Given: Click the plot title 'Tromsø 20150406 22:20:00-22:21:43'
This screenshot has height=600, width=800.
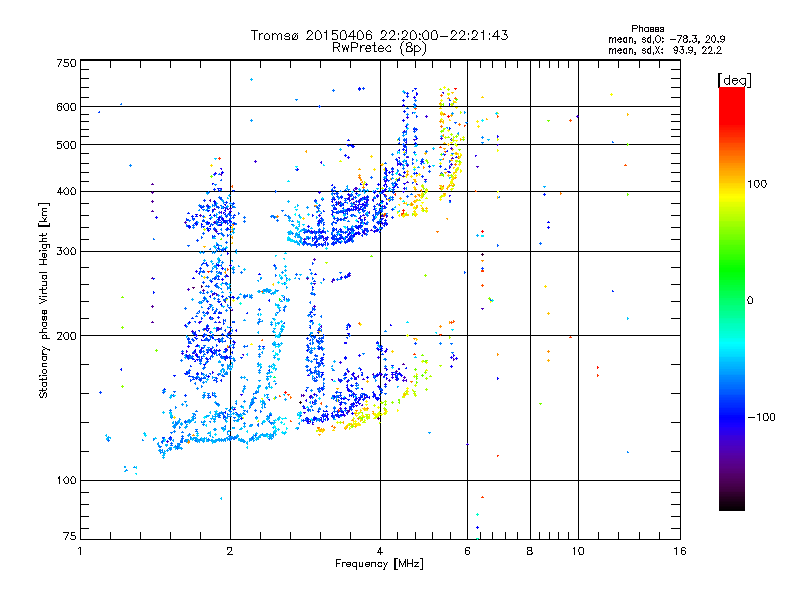Looking at the screenshot, I should tap(379, 35).
